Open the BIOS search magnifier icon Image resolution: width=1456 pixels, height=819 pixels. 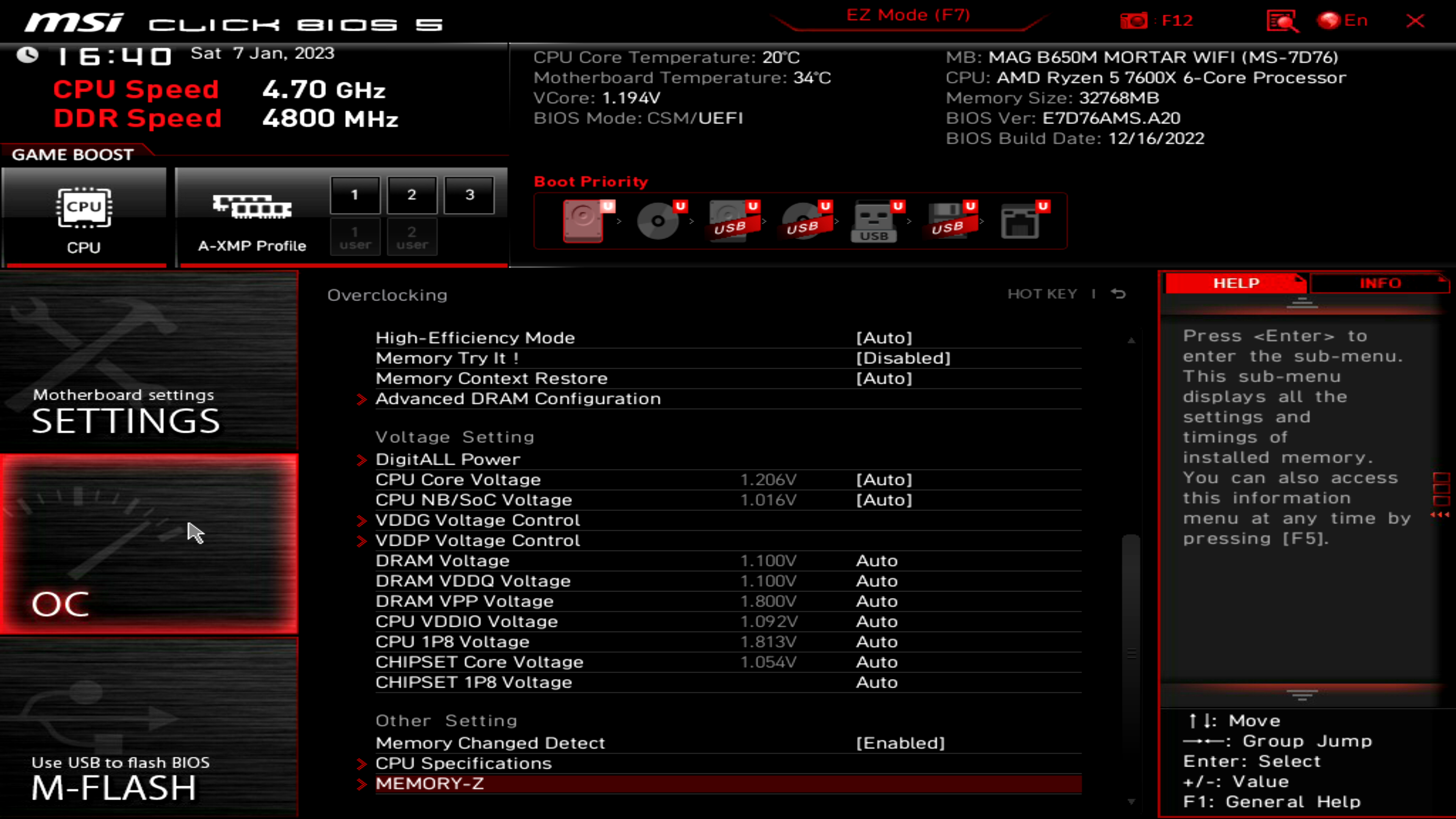coord(1282,21)
